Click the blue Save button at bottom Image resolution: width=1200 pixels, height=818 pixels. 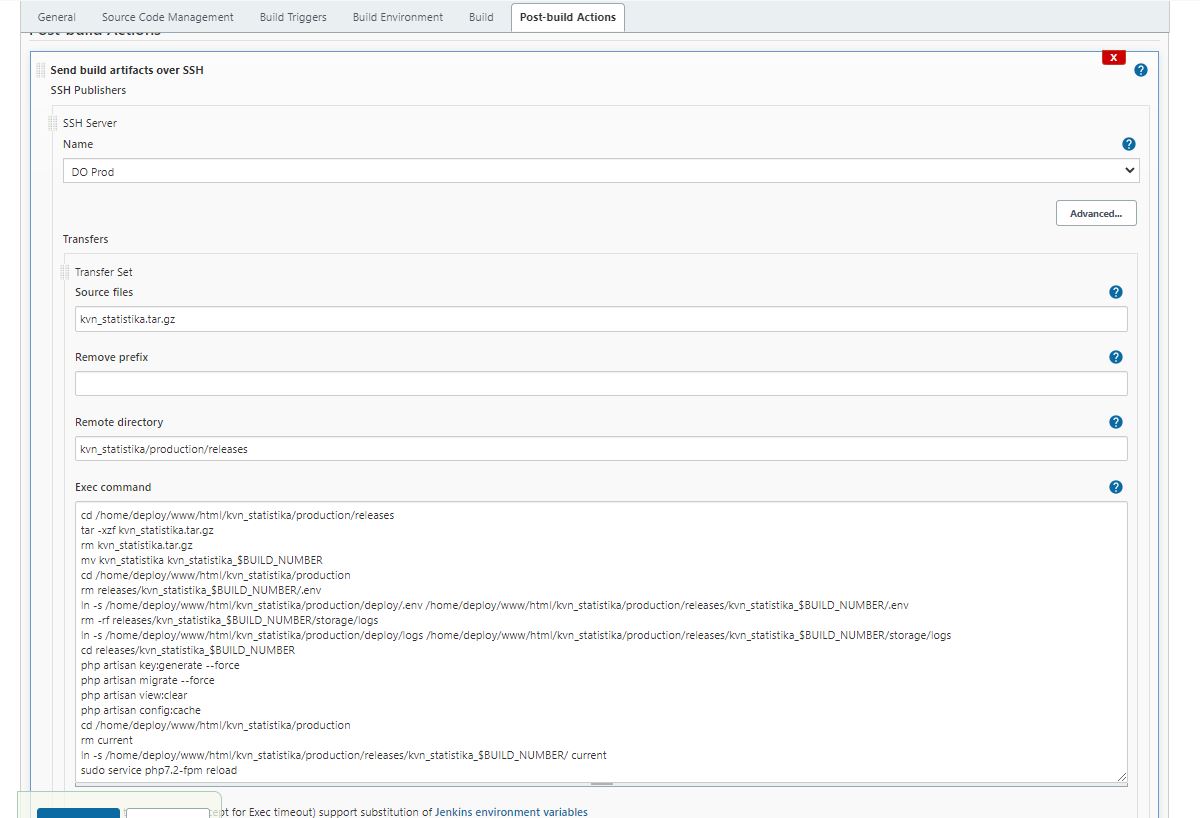click(78, 813)
